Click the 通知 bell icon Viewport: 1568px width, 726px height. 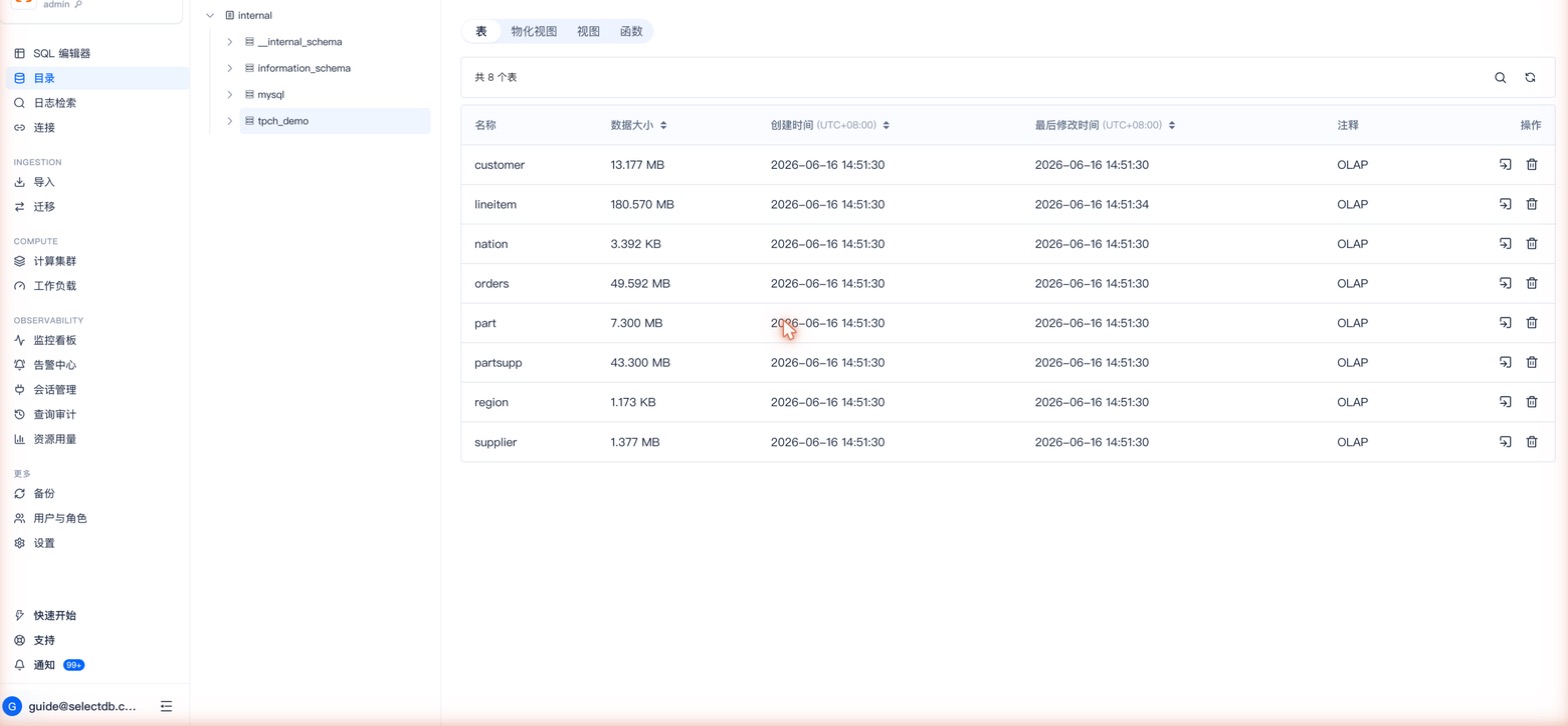coord(19,665)
